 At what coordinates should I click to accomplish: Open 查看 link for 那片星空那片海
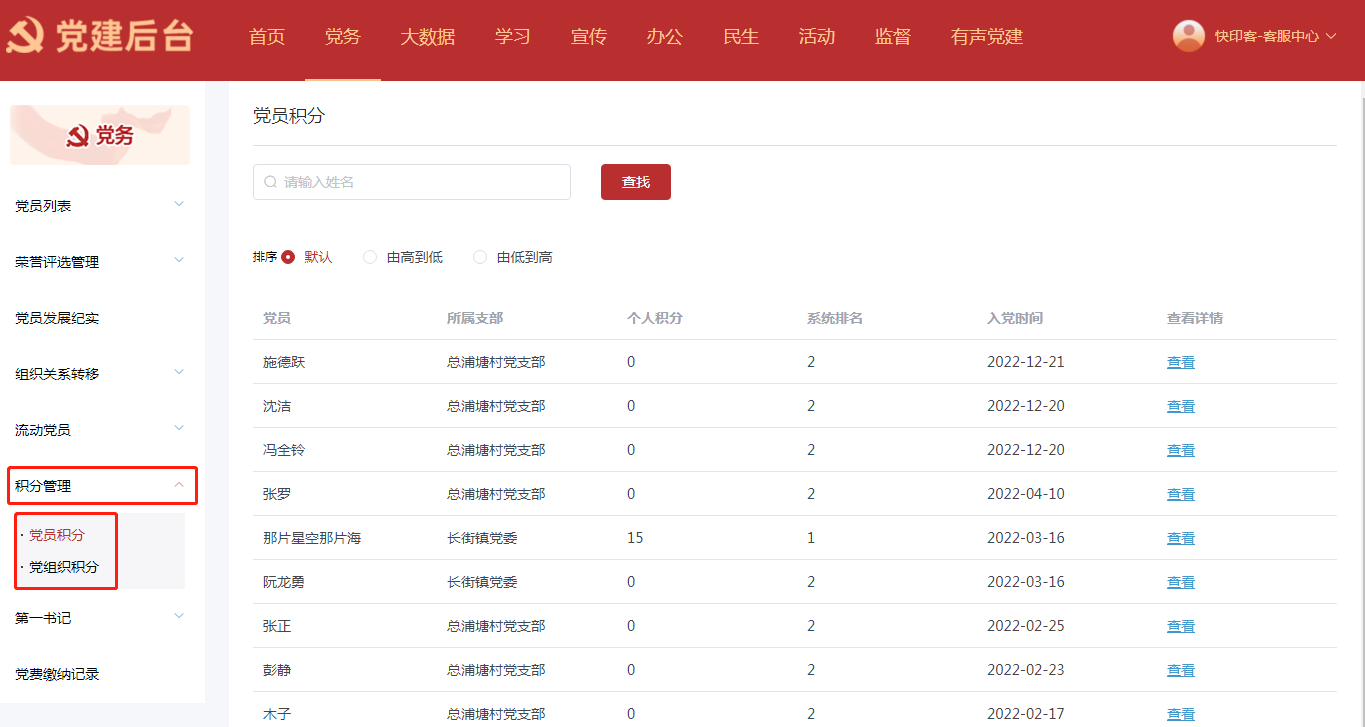(1180, 538)
